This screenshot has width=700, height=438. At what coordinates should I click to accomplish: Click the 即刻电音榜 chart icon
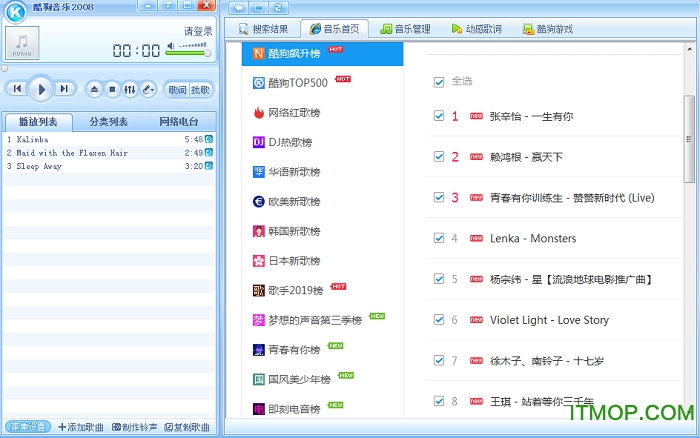(x=258, y=409)
